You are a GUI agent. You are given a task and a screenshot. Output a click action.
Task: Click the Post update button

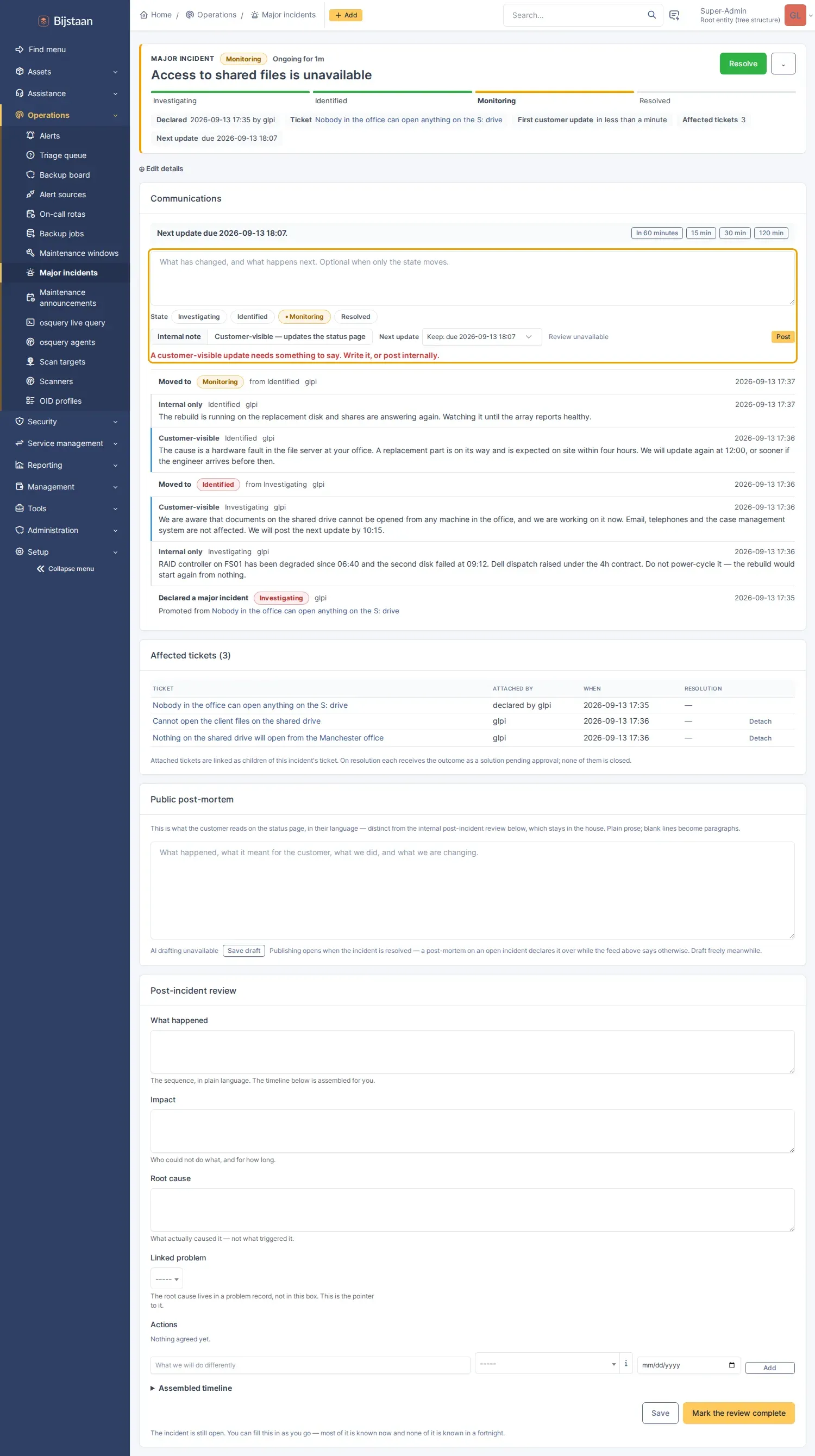pyautogui.click(x=783, y=337)
